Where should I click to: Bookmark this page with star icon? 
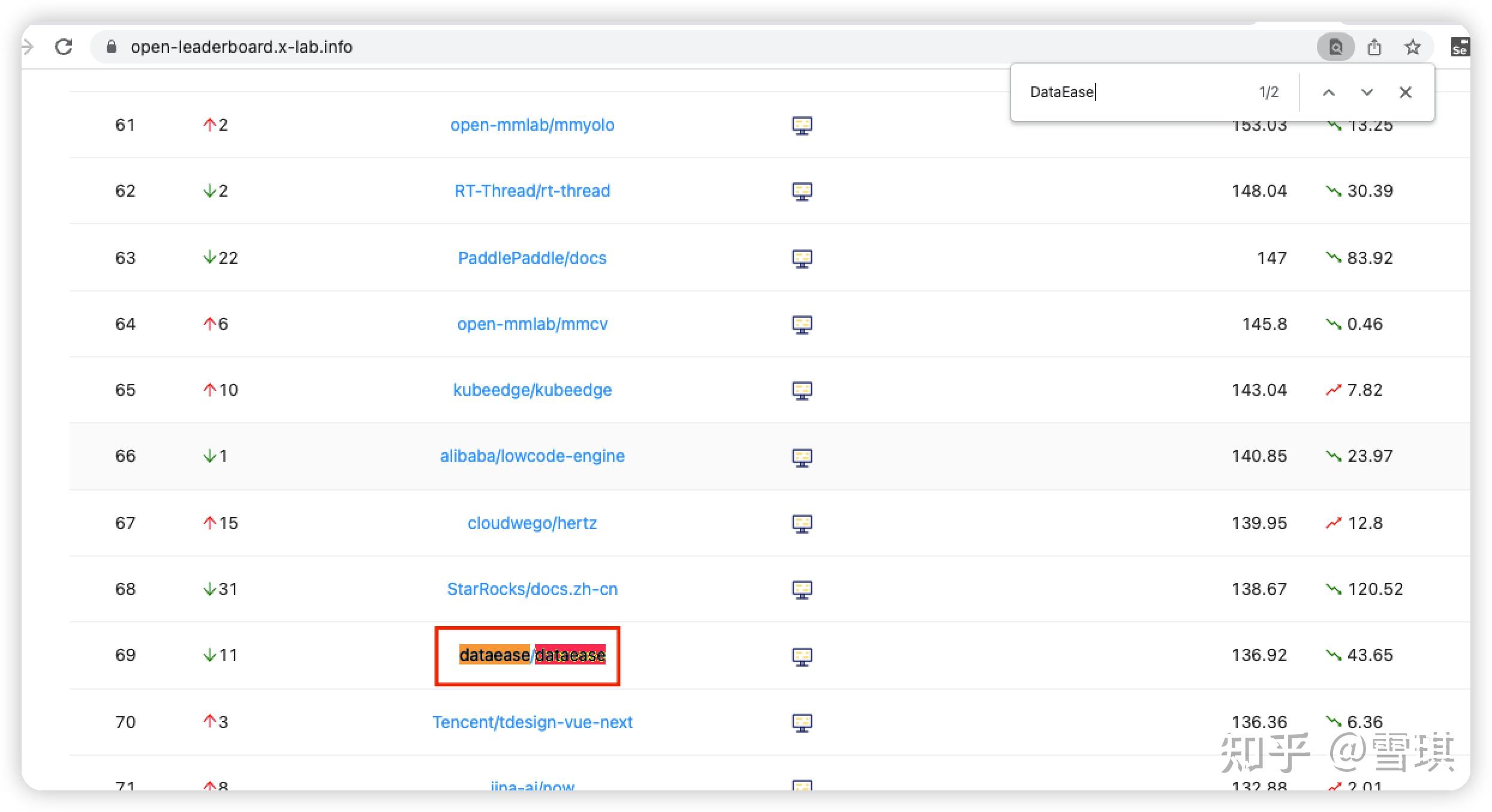pos(1413,47)
